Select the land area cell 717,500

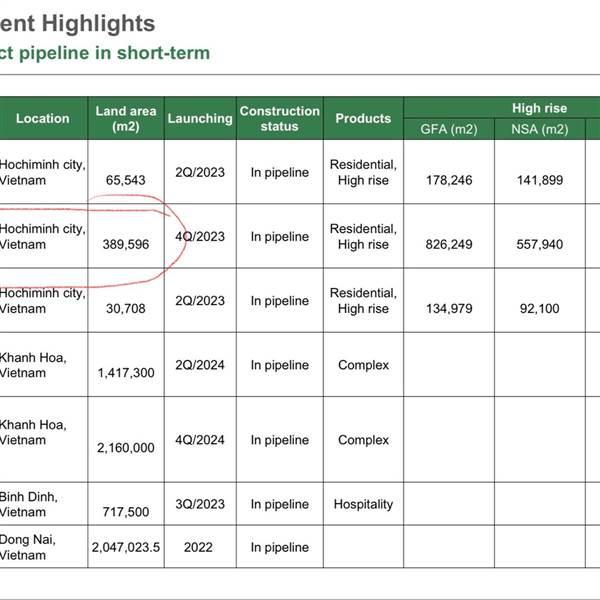click(126, 512)
